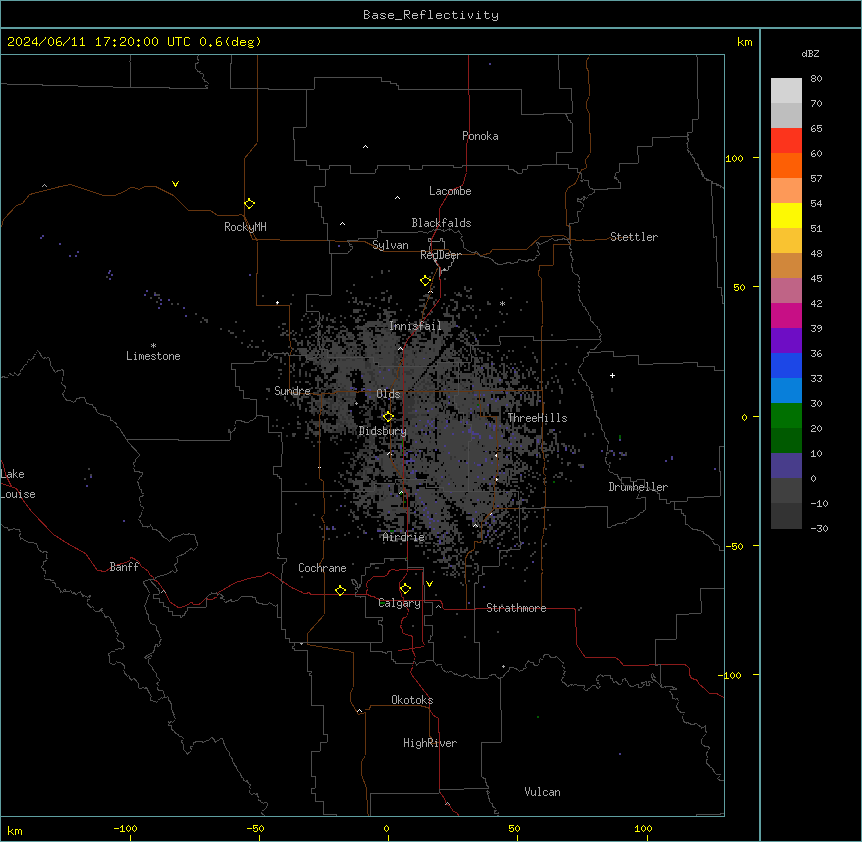
Task: Choose the green 30 dBZ legend swatch
Action: pyautogui.click(x=786, y=416)
